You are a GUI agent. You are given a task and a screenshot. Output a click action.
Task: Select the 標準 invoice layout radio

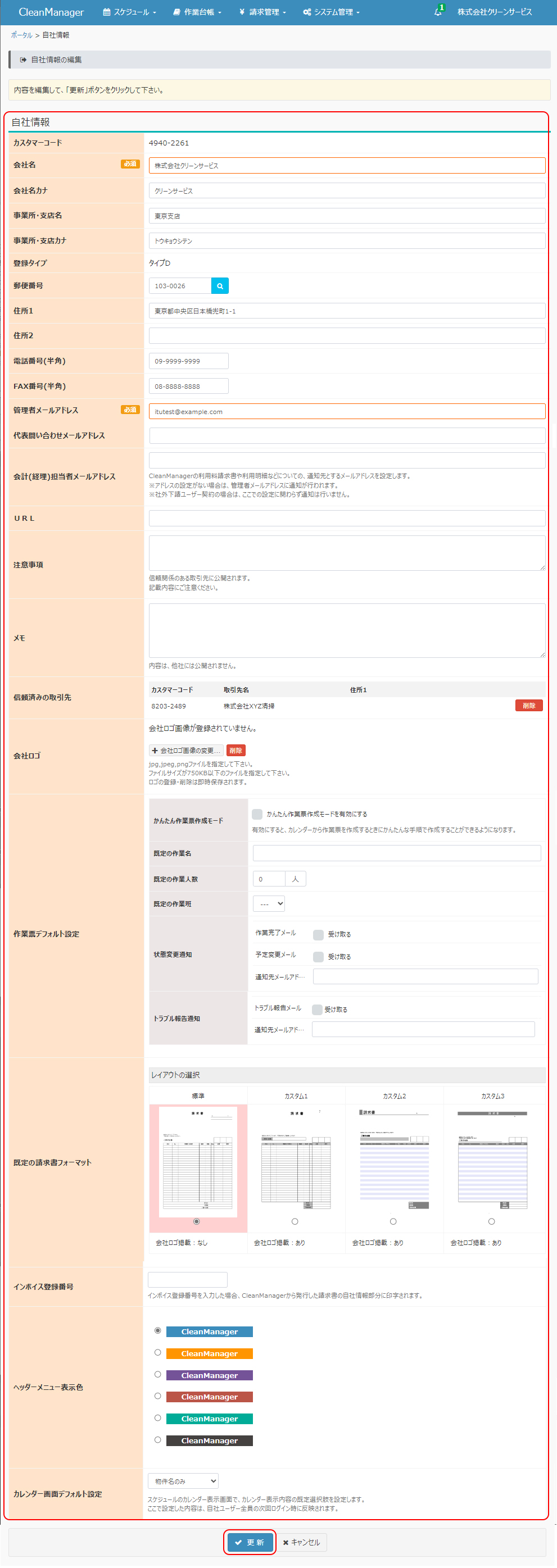pos(196,1222)
